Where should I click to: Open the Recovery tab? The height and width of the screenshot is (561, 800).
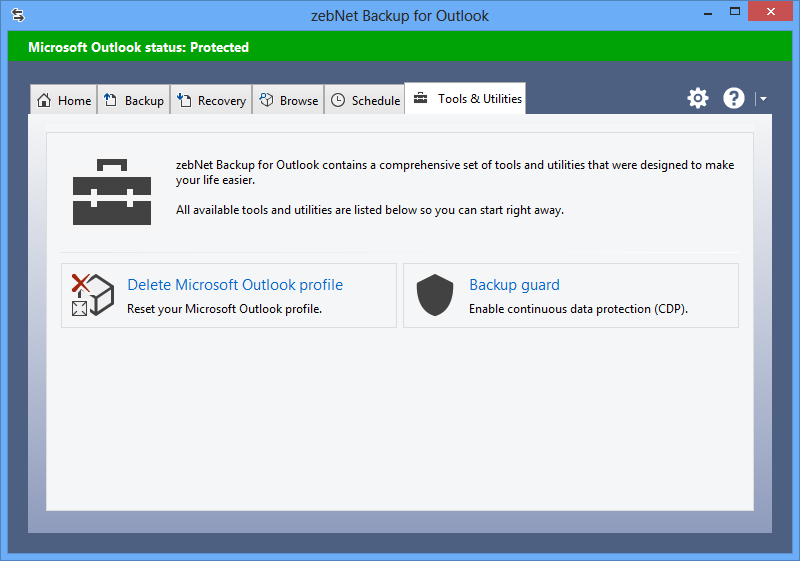point(211,100)
